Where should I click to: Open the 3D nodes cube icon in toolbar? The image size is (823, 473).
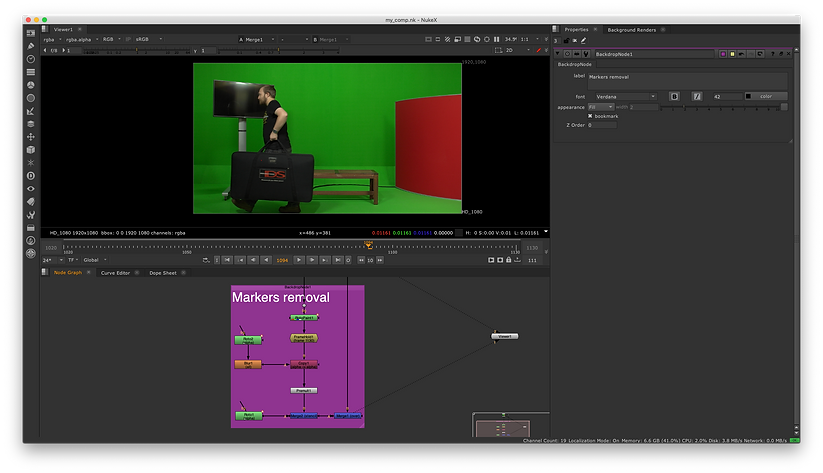click(31, 150)
